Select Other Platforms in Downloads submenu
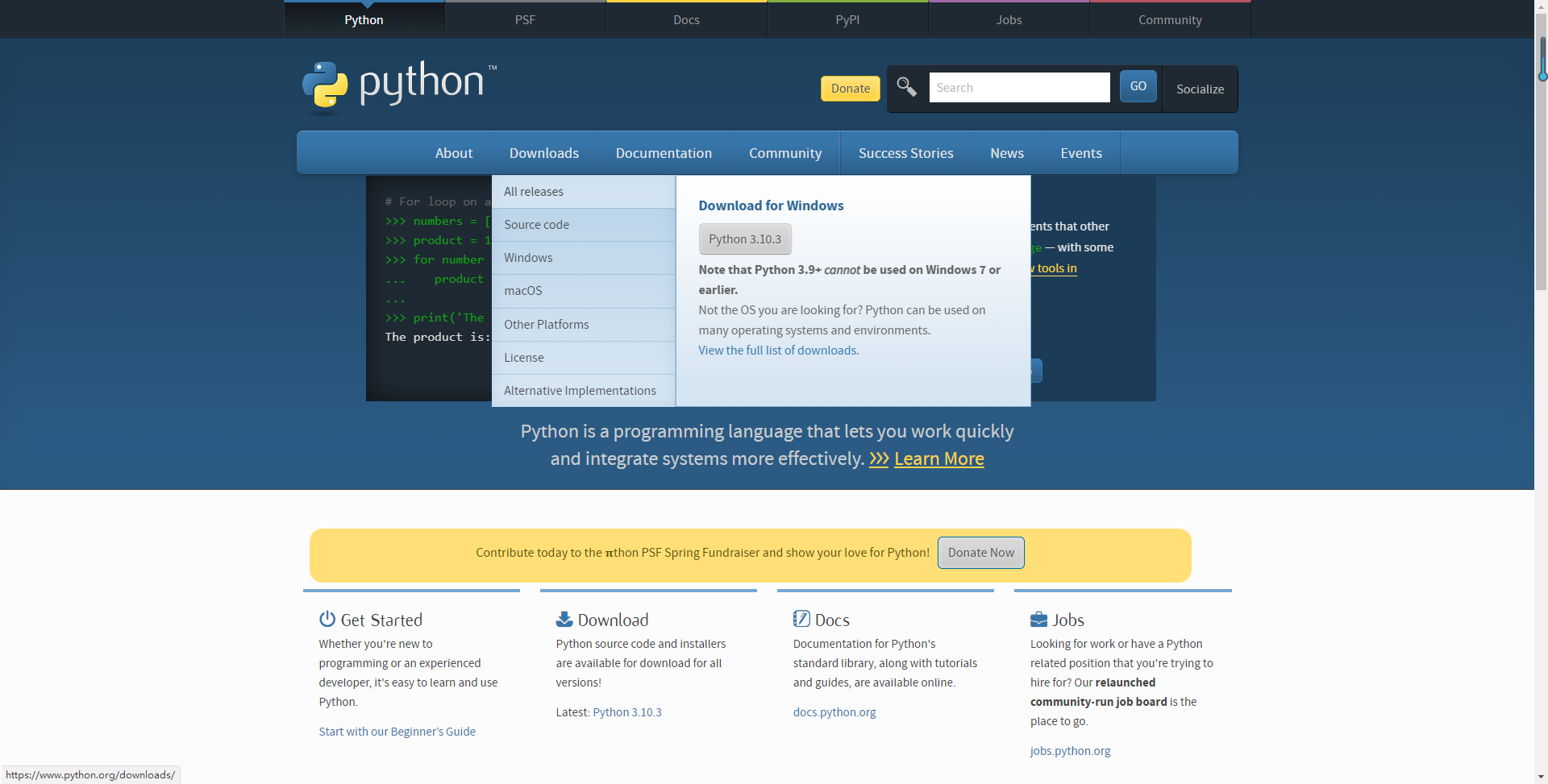The image size is (1548, 784). [584, 325]
